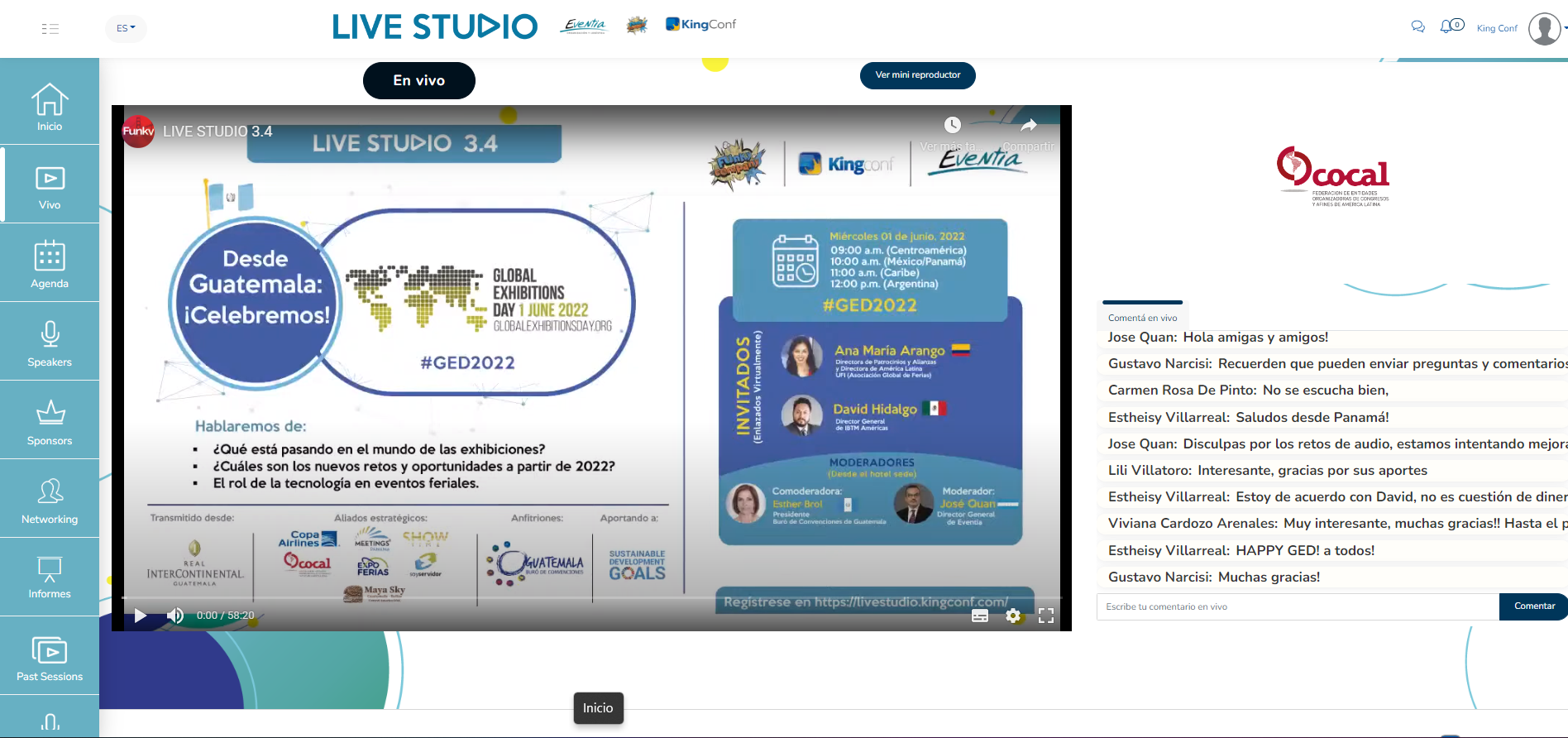Viewport: 1568px width, 738px height.
Task: Click the Cocal sponsor logo
Action: (1333, 176)
